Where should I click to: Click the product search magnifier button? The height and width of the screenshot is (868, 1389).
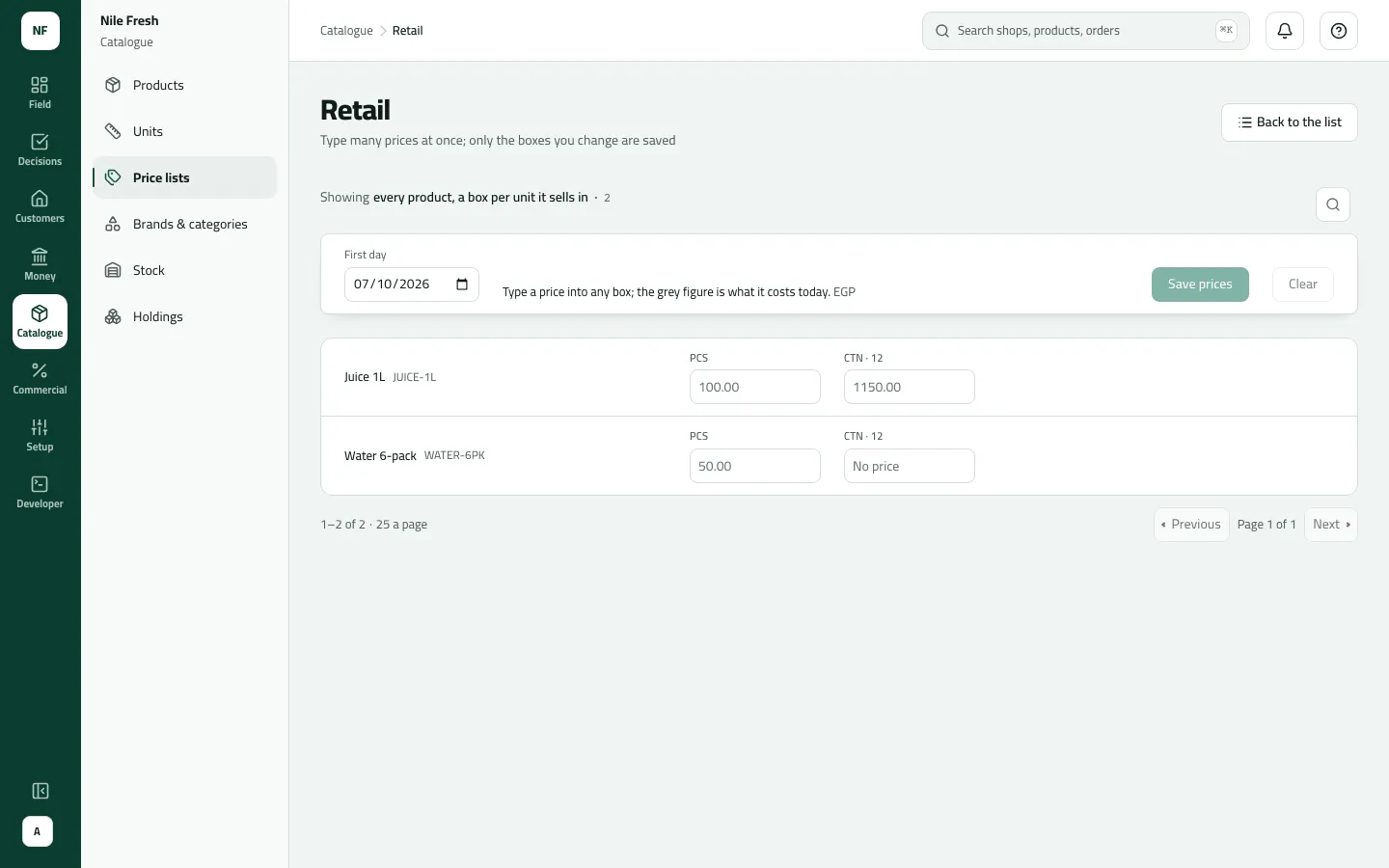click(1333, 204)
